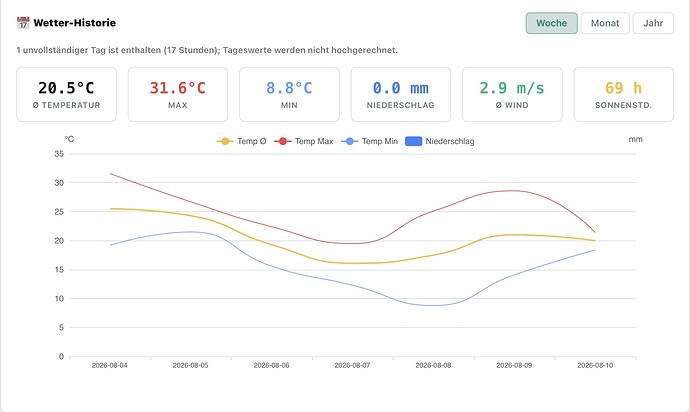Click the 0.0 mm Niederschlag card

click(x=400, y=94)
